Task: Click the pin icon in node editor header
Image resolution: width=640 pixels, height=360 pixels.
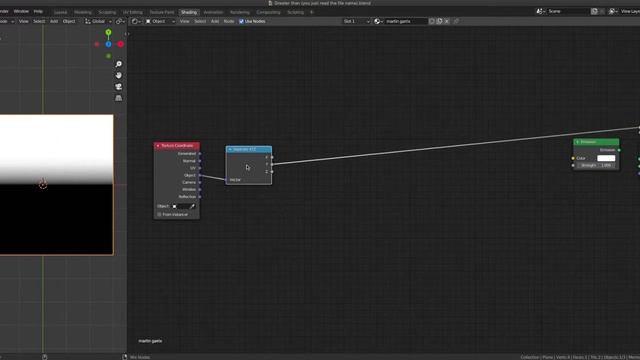Action: tap(456, 21)
